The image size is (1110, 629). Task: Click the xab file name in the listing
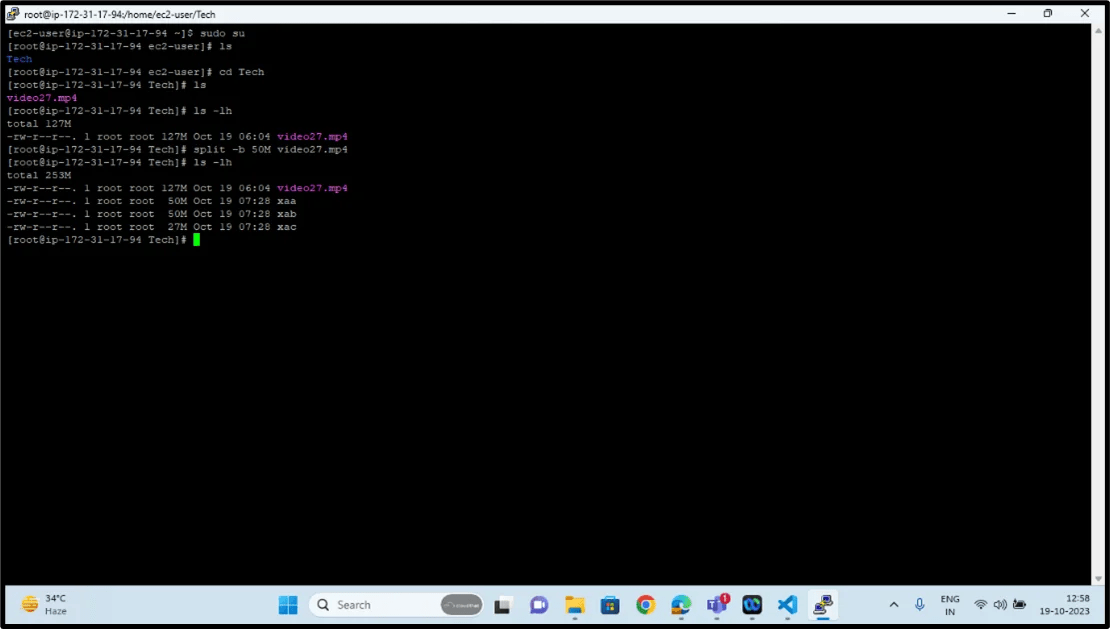coord(287,214)
